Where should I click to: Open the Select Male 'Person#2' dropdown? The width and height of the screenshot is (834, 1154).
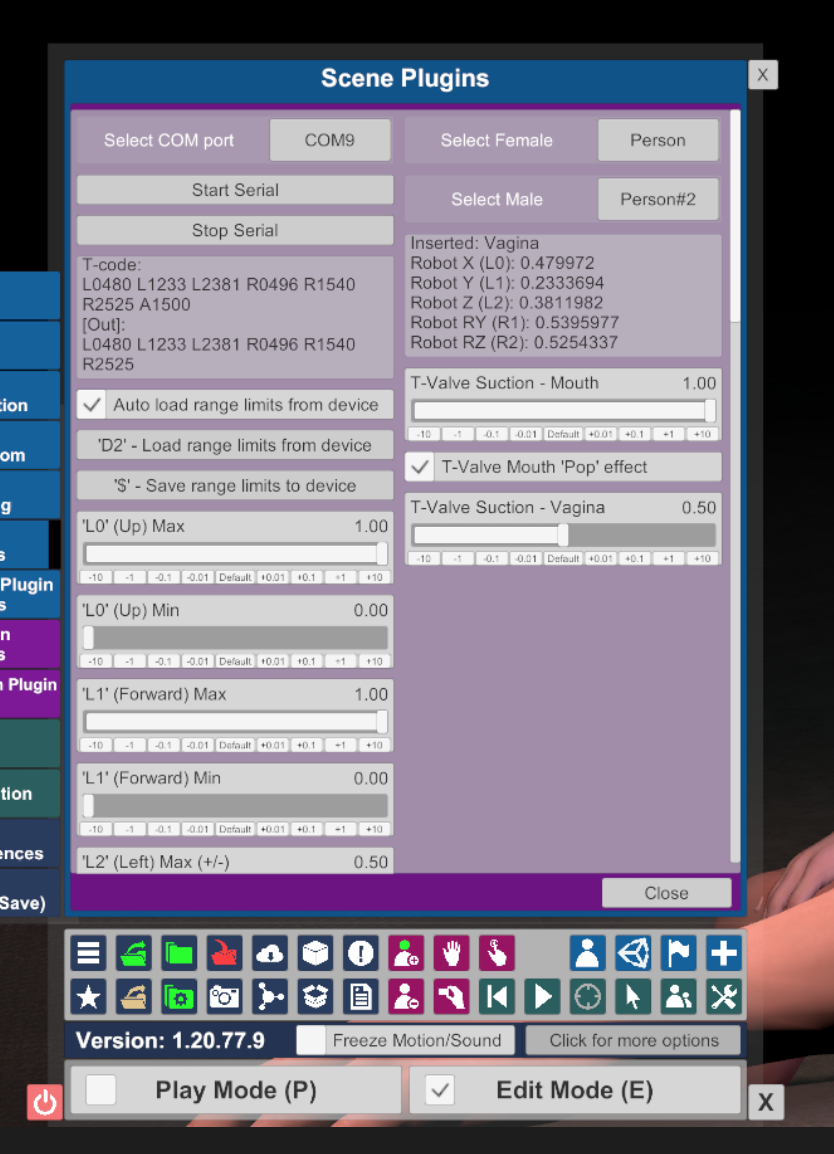pos(658,199)
